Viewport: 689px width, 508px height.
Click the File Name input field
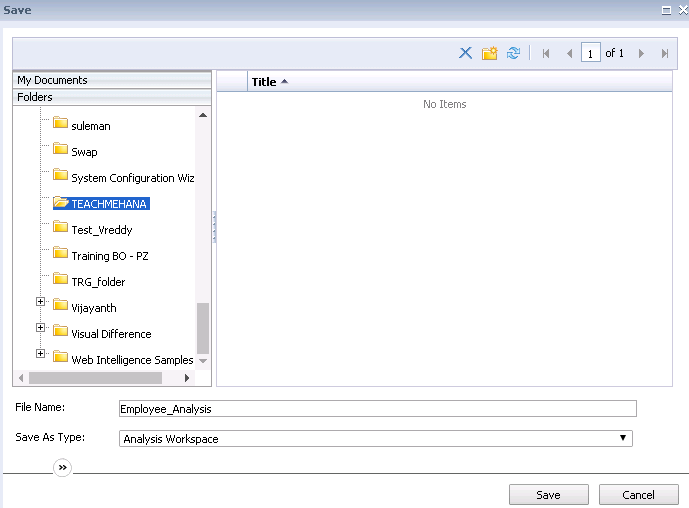[x=377, y=408]
